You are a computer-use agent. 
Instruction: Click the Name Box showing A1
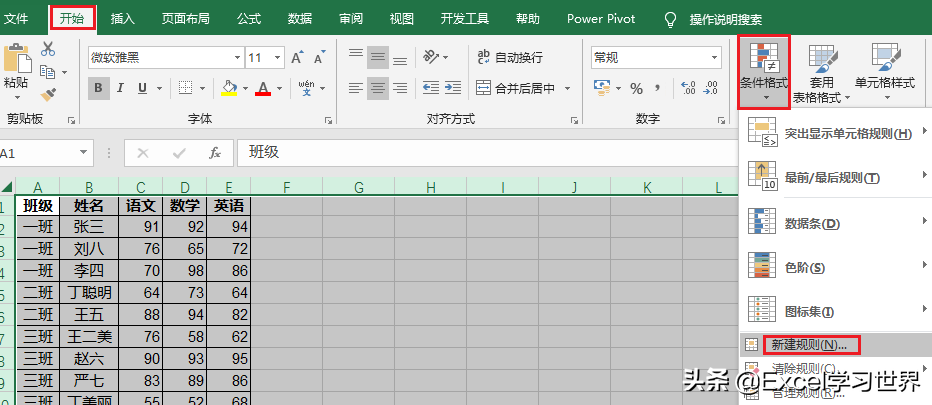pos(39,153)
